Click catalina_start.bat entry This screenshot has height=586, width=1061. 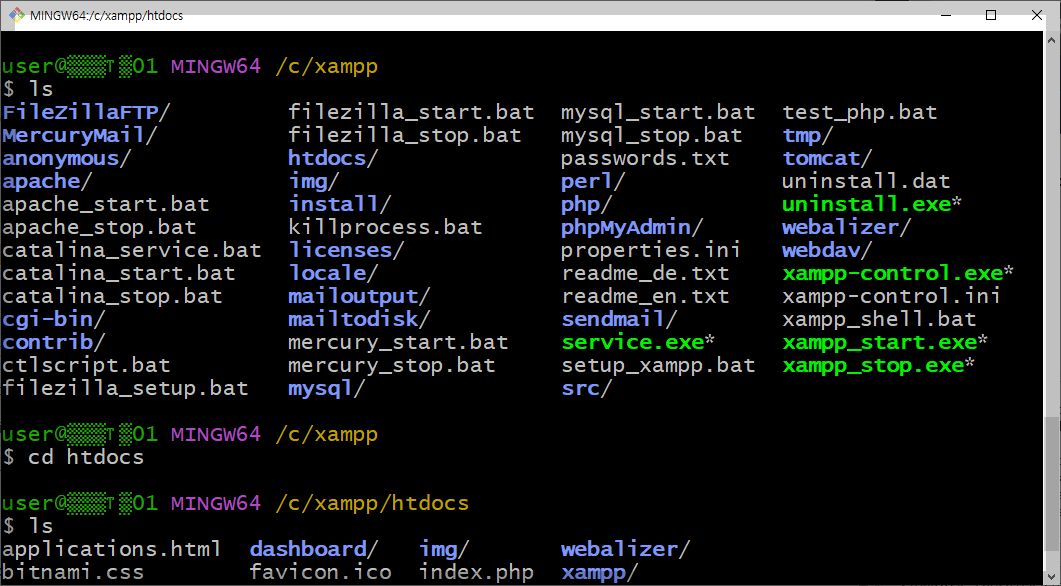pos(118,273)
